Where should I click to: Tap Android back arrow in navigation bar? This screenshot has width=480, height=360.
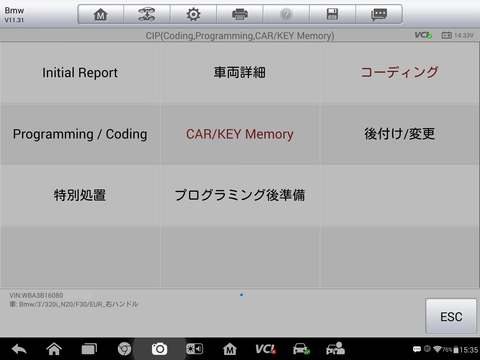tap(19, 349)
